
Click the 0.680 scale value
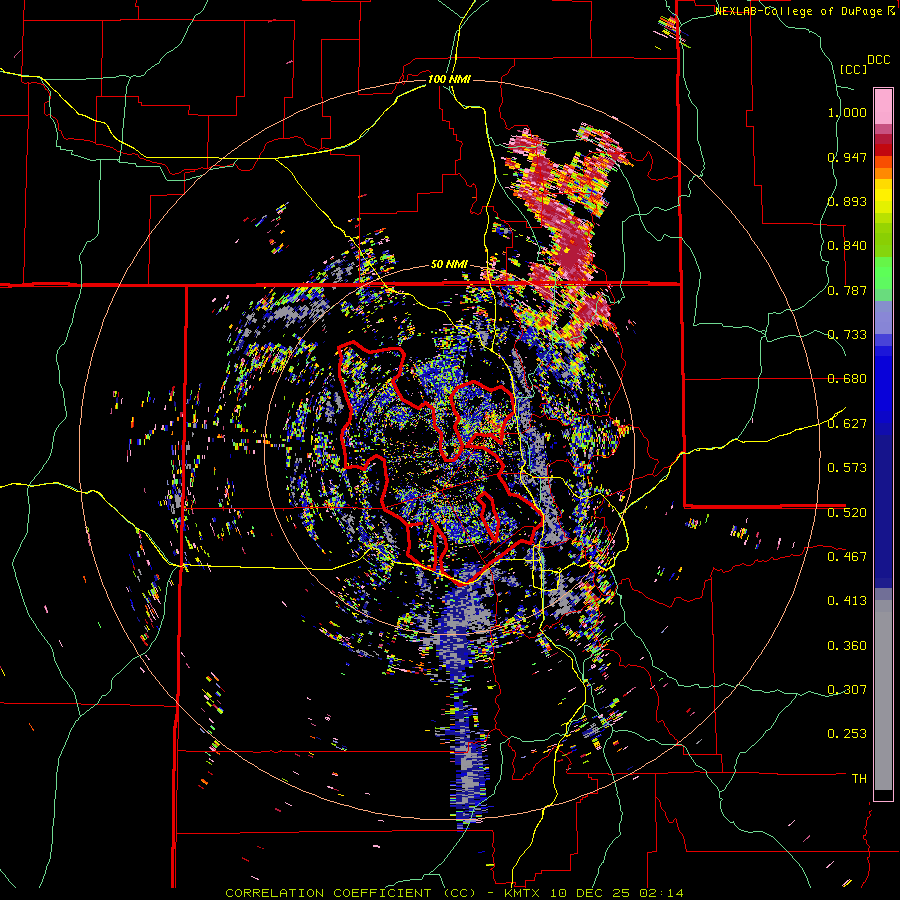pyautogui.click(x=847, y=379)
